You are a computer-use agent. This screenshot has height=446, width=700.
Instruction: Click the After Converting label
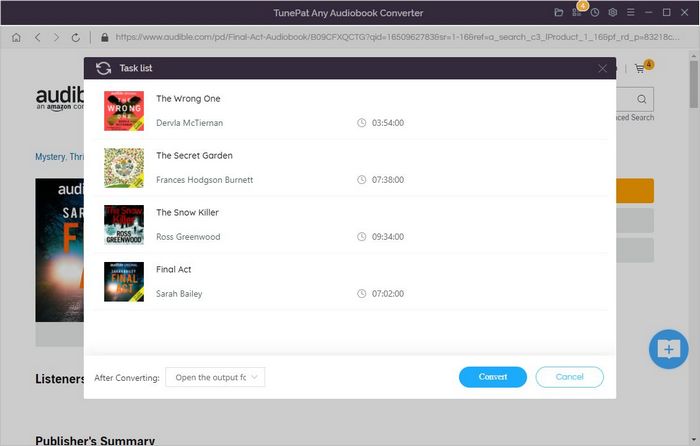point(127,378)
